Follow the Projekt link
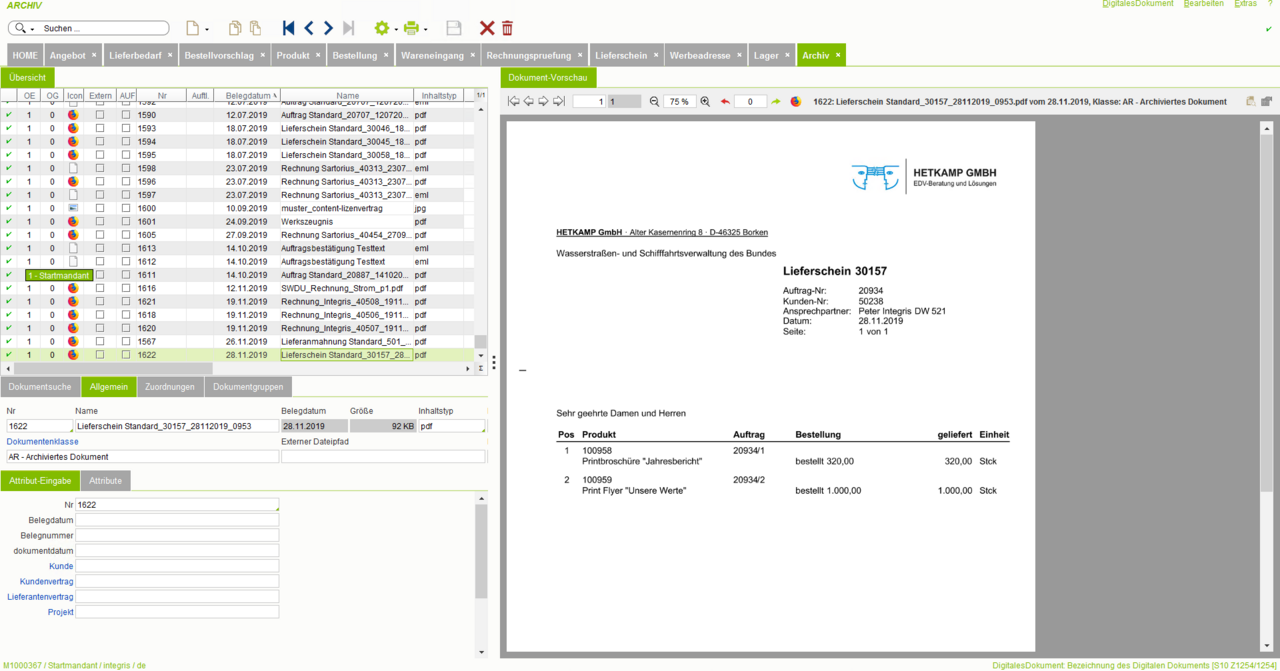The width and height of the screenshot is (1280, 671). coord(61,612)
